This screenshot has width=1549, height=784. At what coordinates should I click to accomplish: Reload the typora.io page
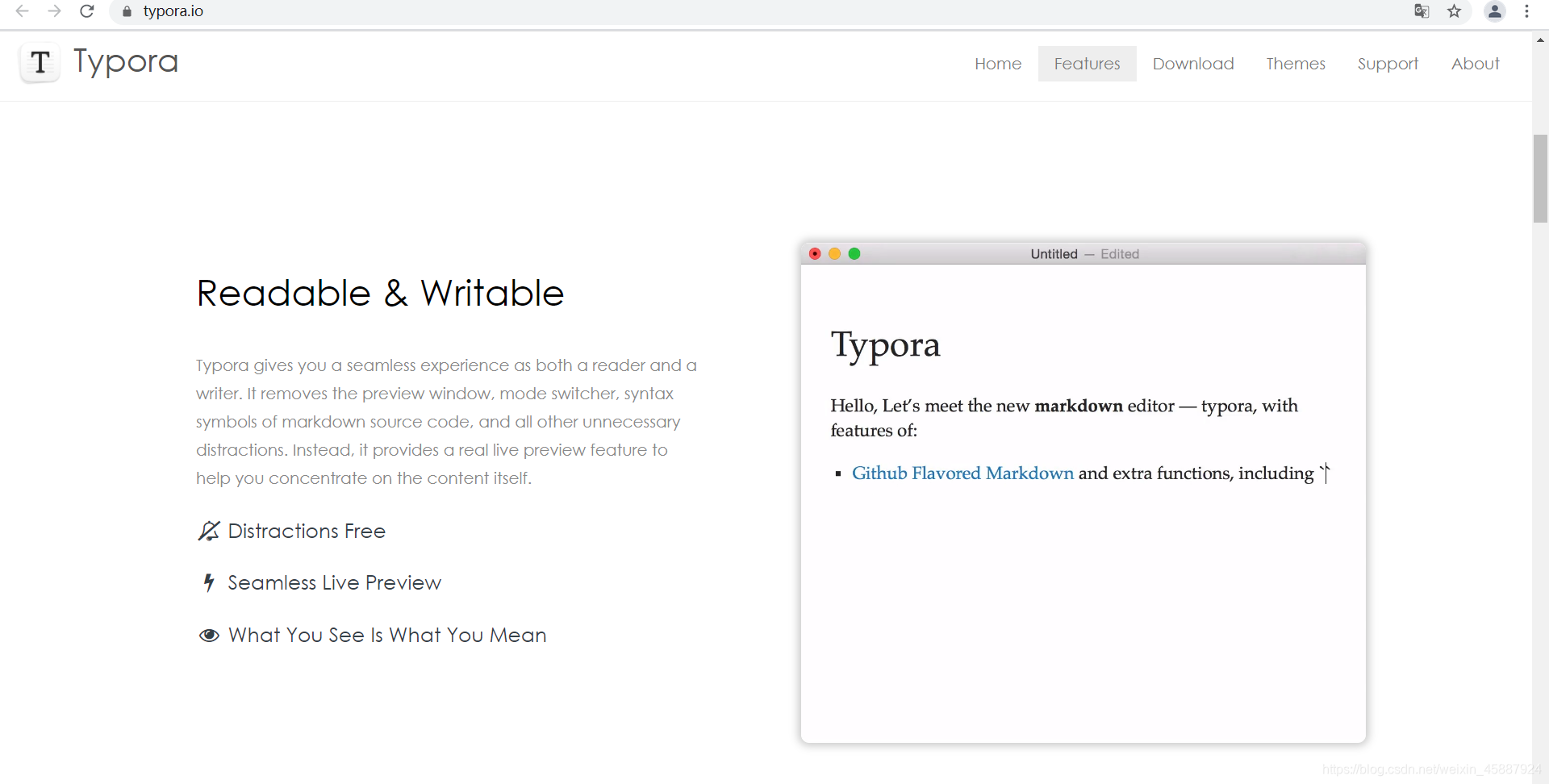click(87, 11)
